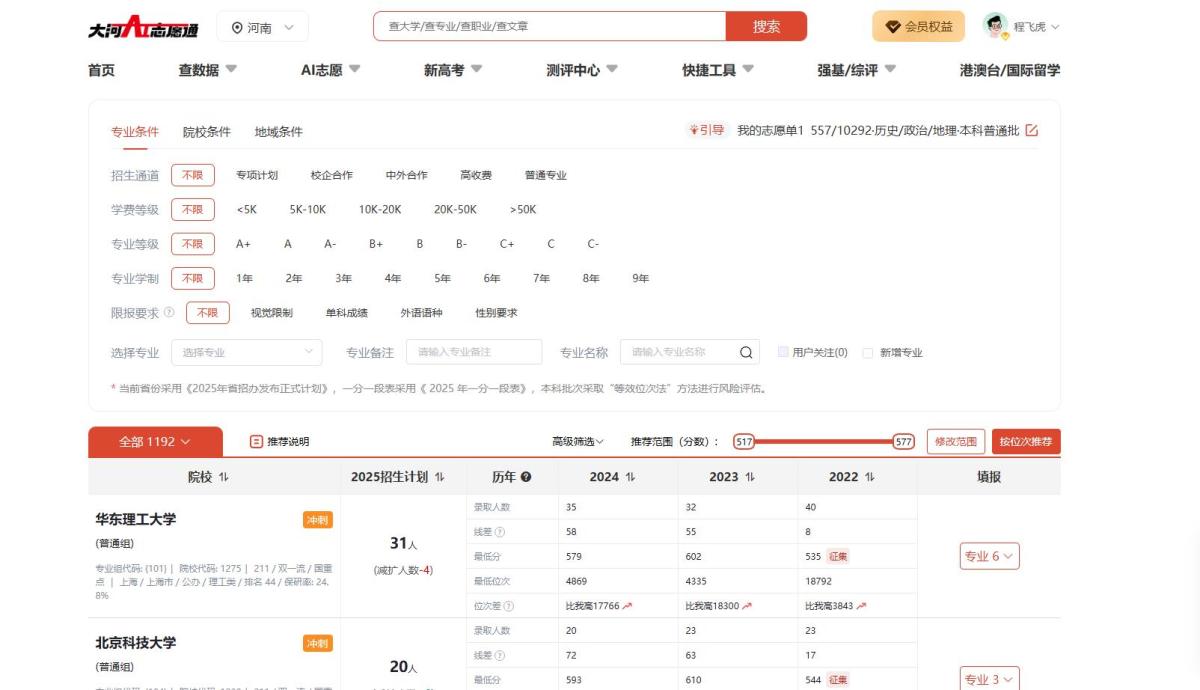Click the 修改范围 button
Screen dimensions: 1200x690
(956, 441)
